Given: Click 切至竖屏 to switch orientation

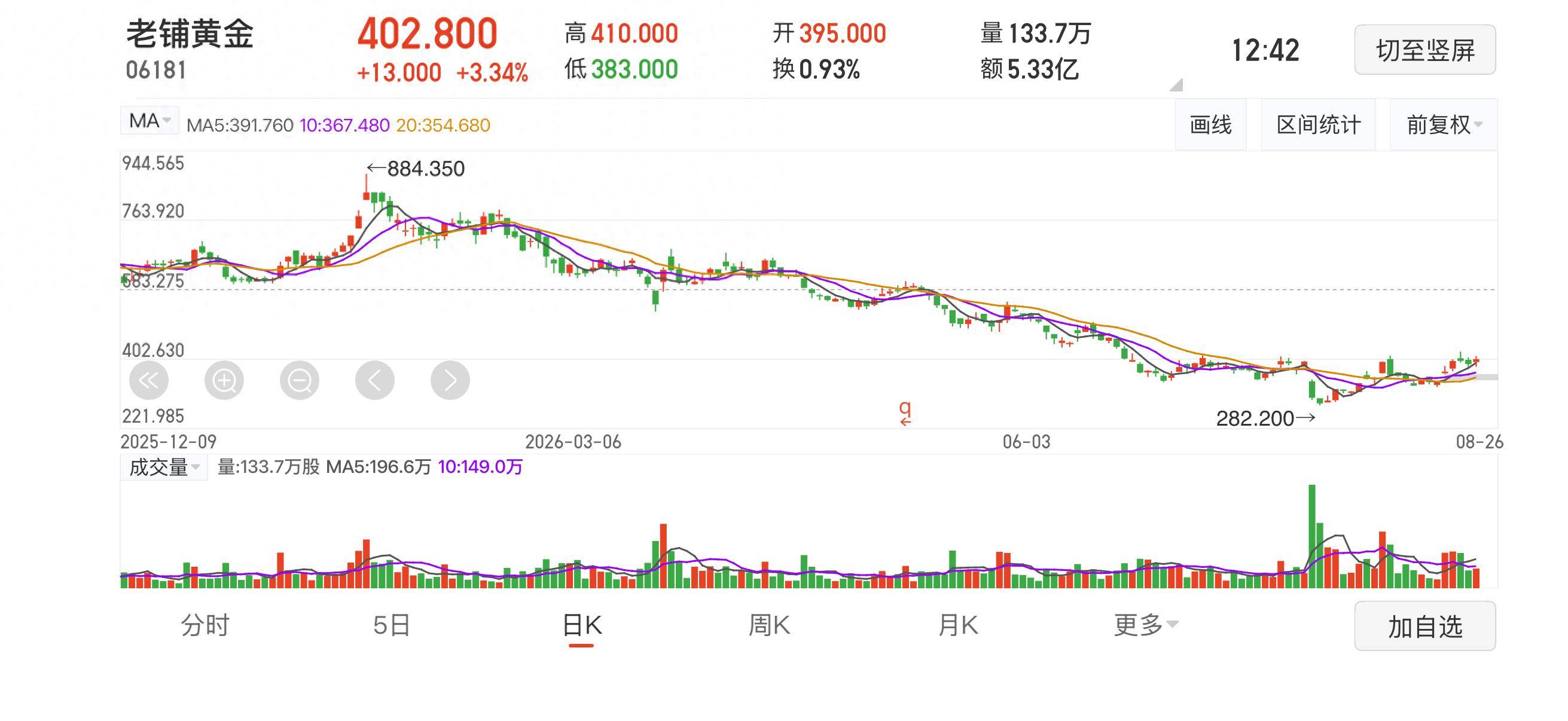Looking at the screenshot, I should (x=1425, y=50).
